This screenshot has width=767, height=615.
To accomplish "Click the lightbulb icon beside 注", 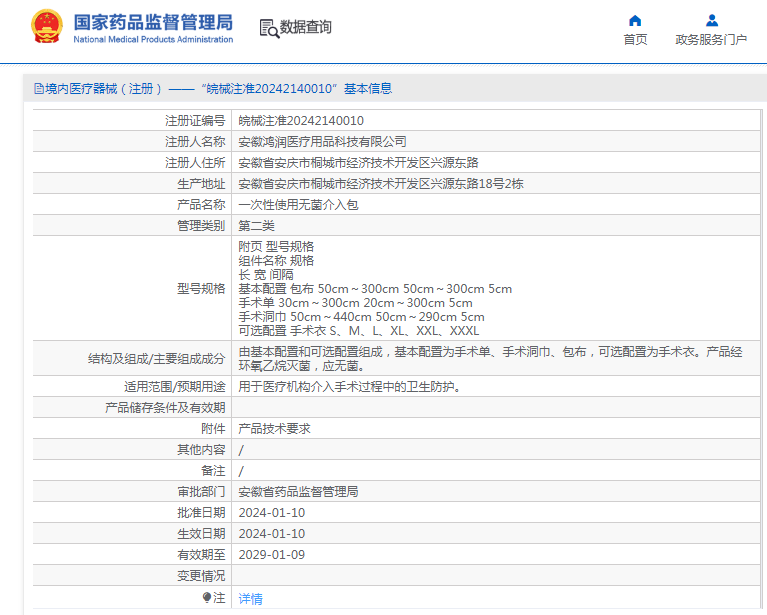I will (x=207, y=597).
